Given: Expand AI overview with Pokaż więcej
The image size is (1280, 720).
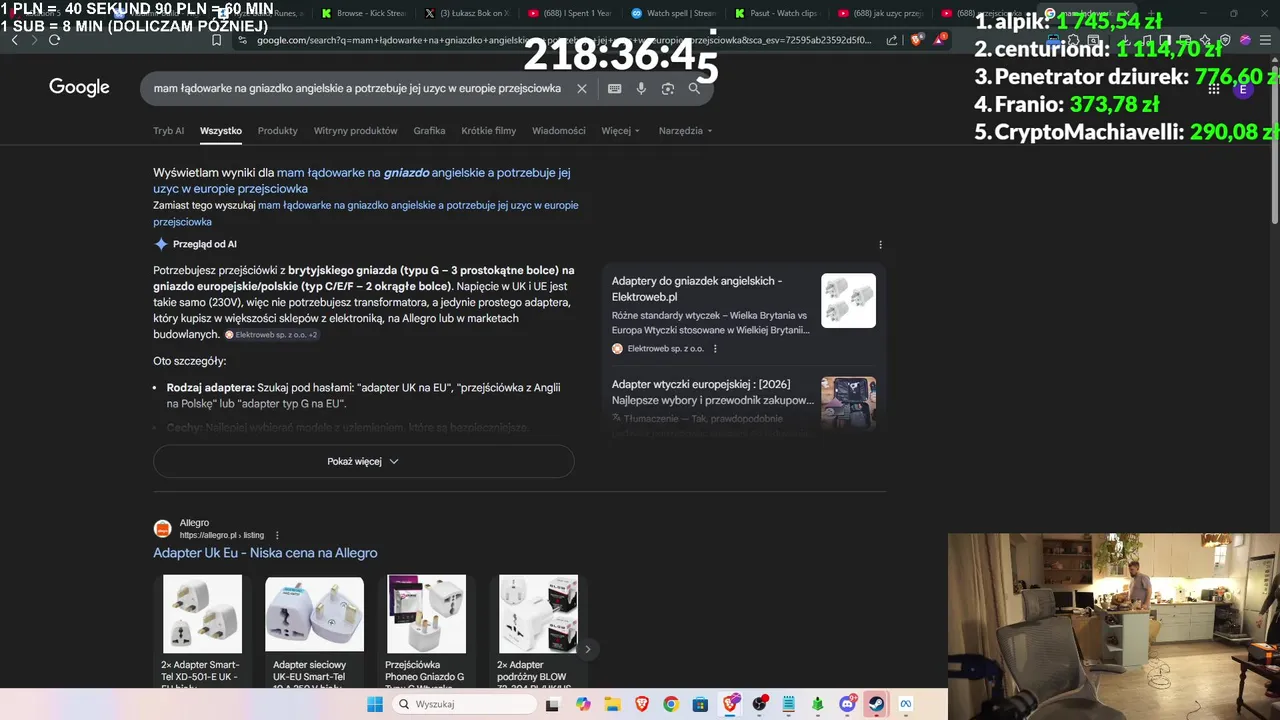Looking at the screenshot, I should [363, 461].
